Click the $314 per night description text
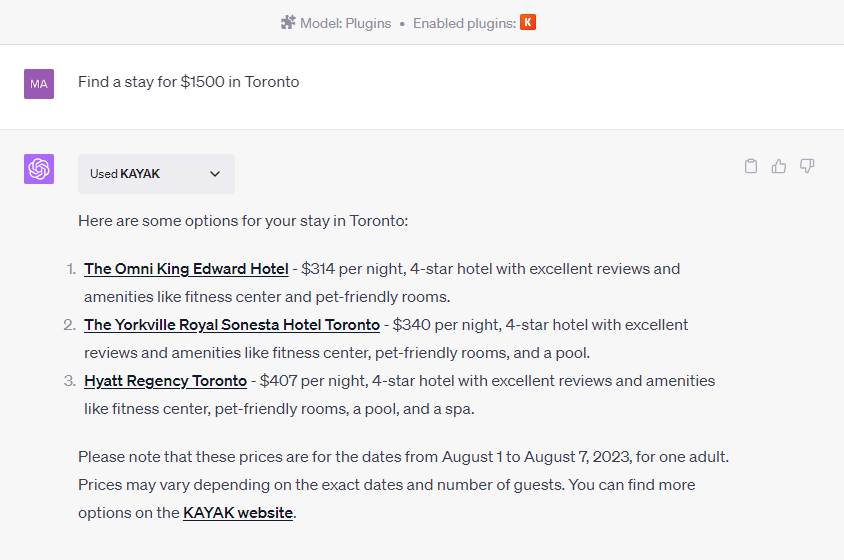Screen dimensions: 844x560 tap(490, 269)
